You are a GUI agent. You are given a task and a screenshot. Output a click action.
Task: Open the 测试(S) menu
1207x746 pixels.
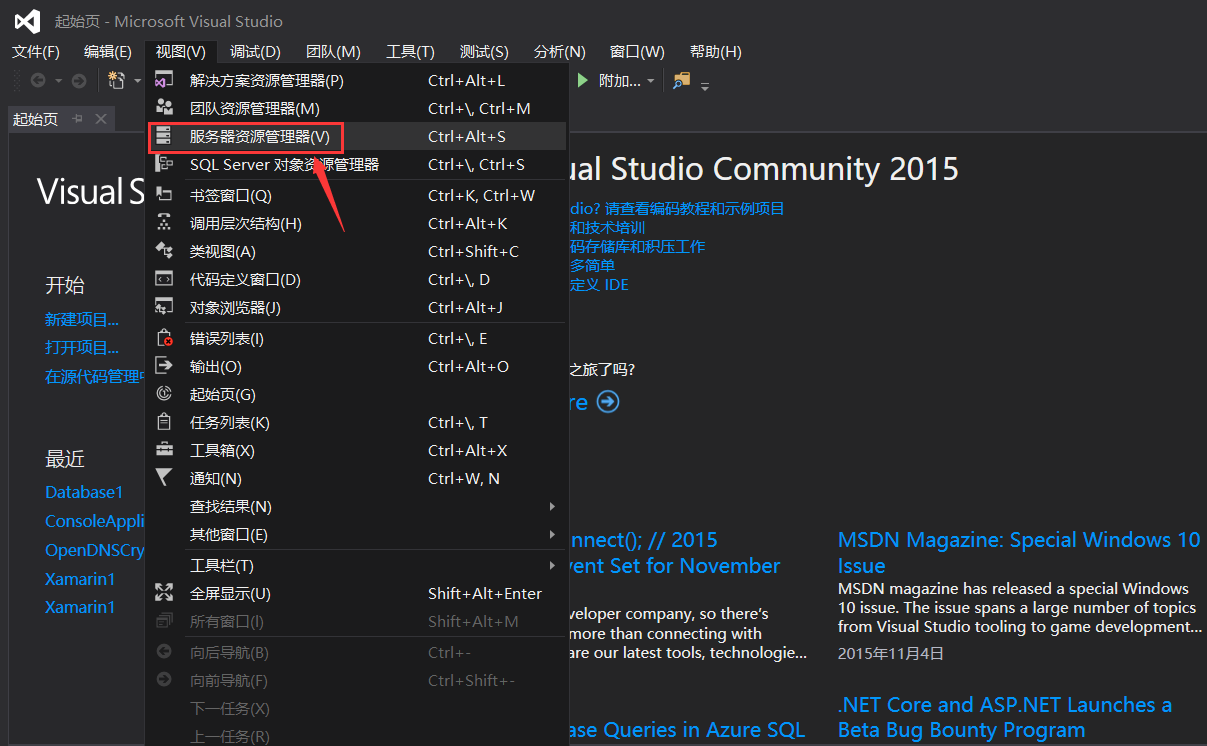484,51
